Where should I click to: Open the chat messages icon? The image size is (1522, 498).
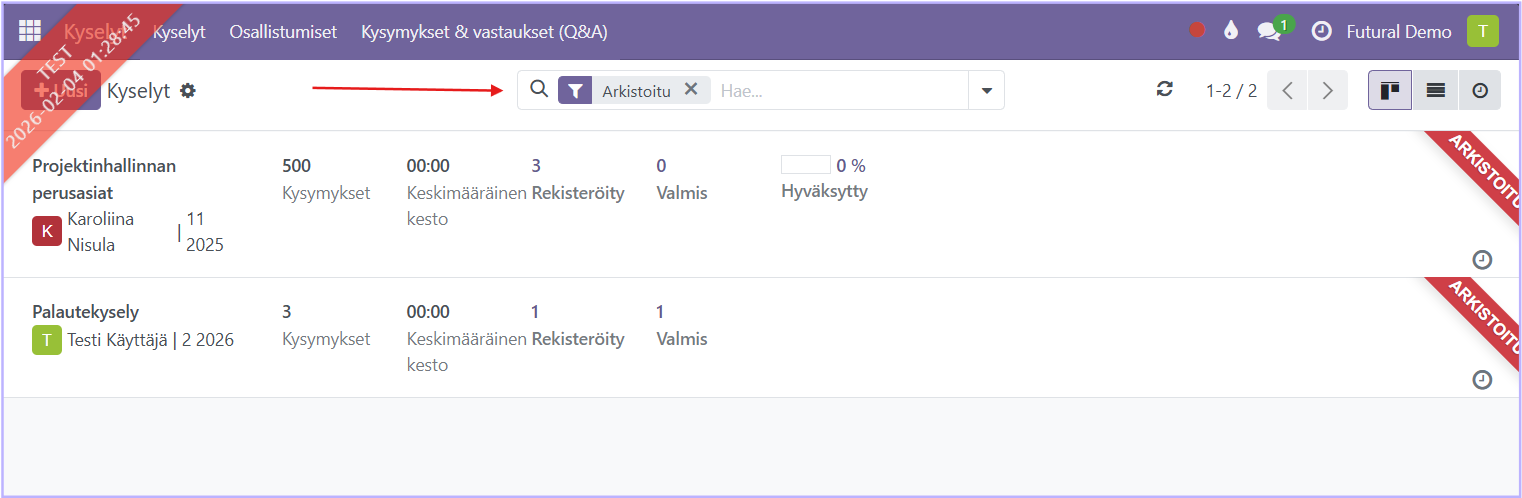click(1269, 31)
